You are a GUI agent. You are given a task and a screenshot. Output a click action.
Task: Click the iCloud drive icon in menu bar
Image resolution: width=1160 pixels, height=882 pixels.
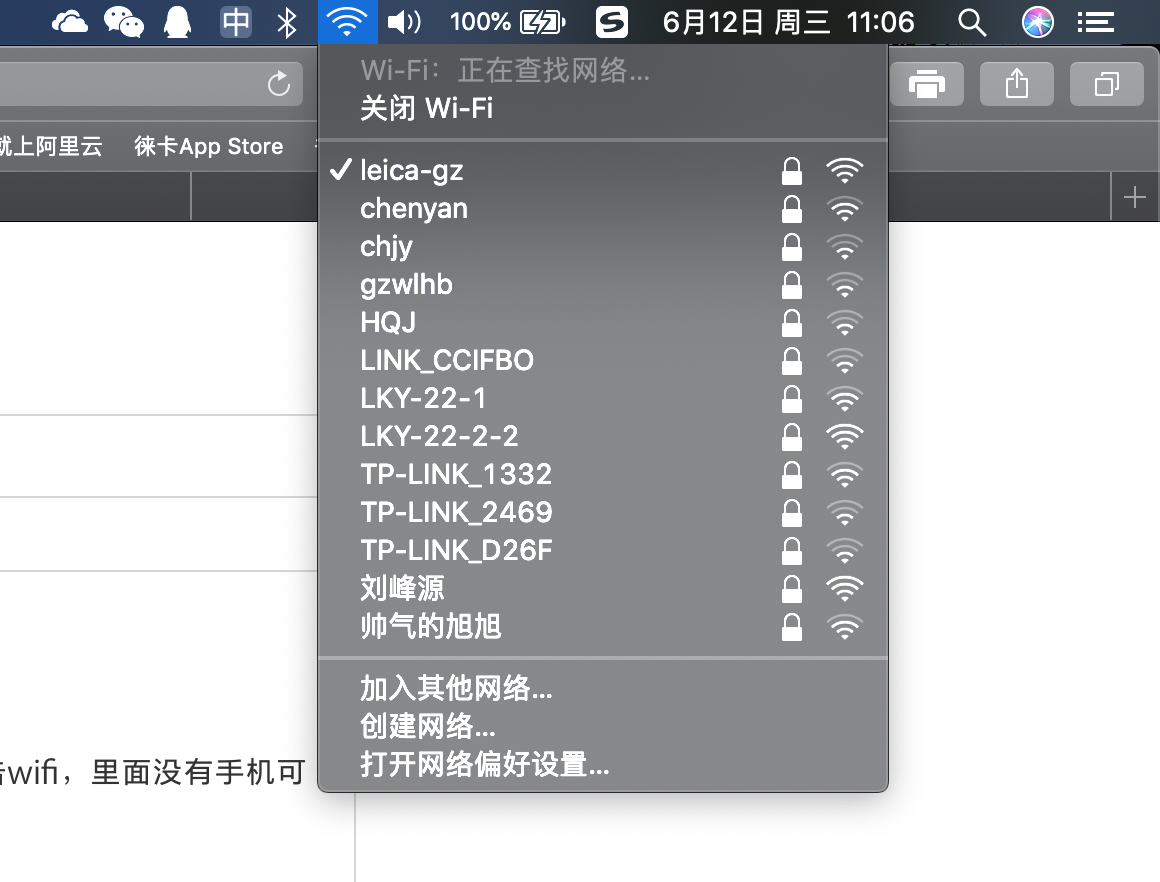coord(70,22)
